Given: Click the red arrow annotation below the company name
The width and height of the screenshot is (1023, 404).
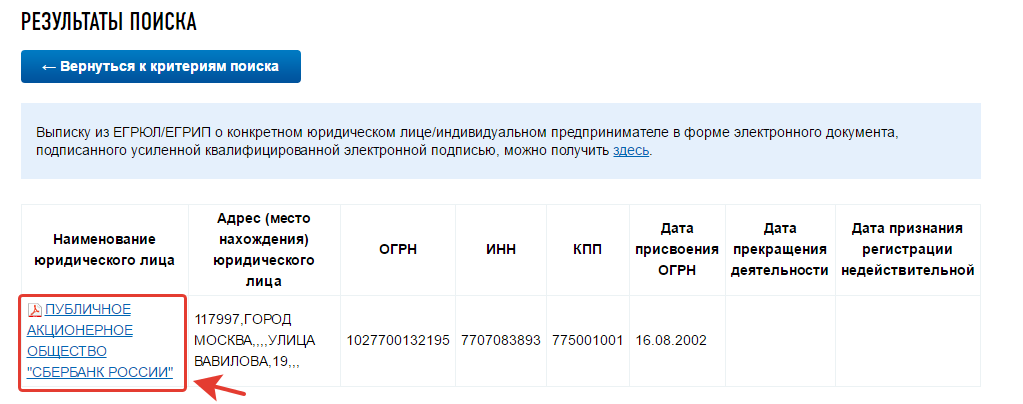Looking at the screenshot, I should [218, 386].
